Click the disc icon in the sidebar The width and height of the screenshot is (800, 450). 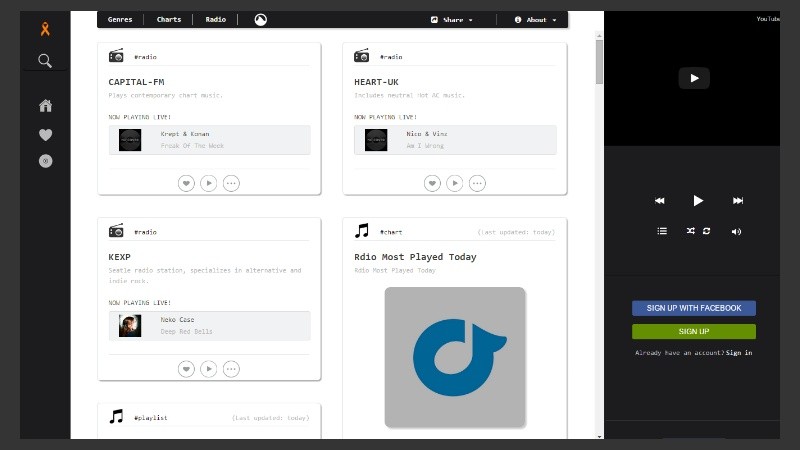[x=45, y=161]
